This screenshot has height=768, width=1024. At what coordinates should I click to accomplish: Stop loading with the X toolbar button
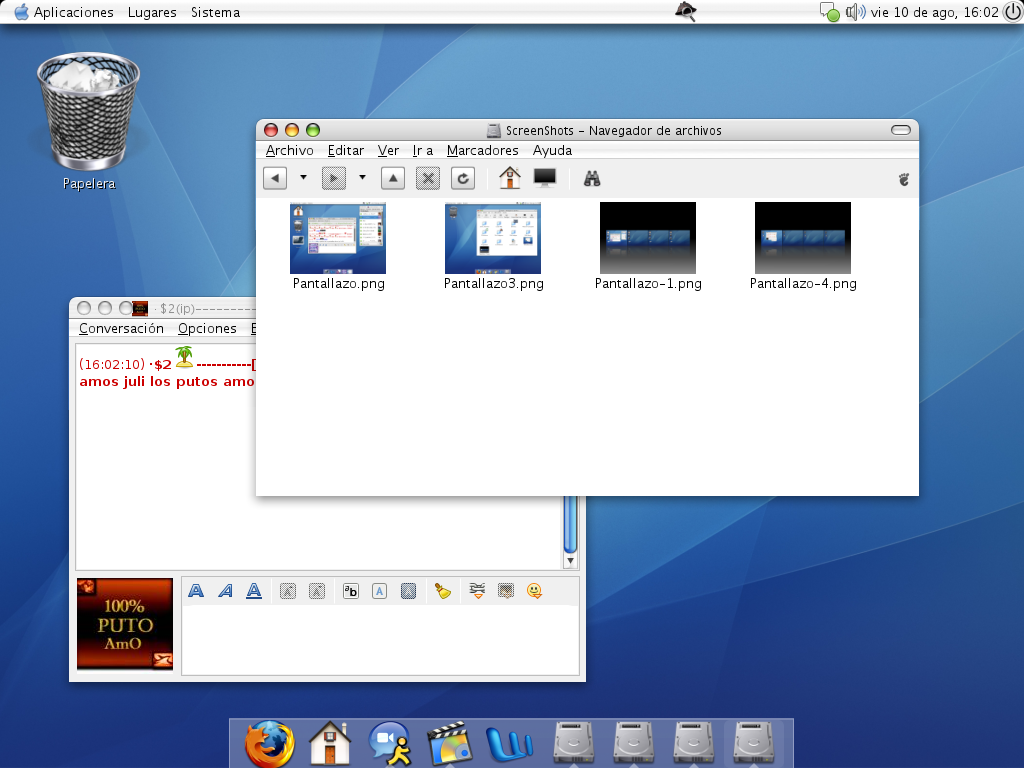[428, 178]
